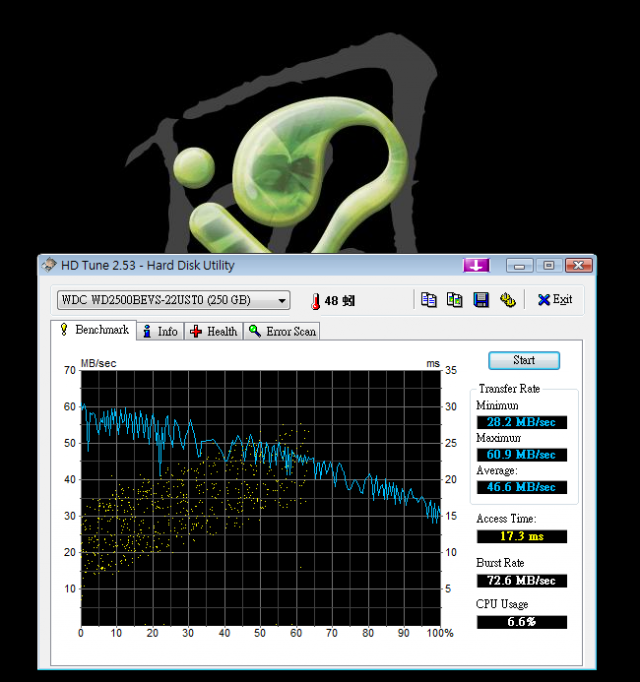Select the average value 46.6 MB/sec
Screen dimensions: 640x682
pyautogui.click(x=522, y=487)
